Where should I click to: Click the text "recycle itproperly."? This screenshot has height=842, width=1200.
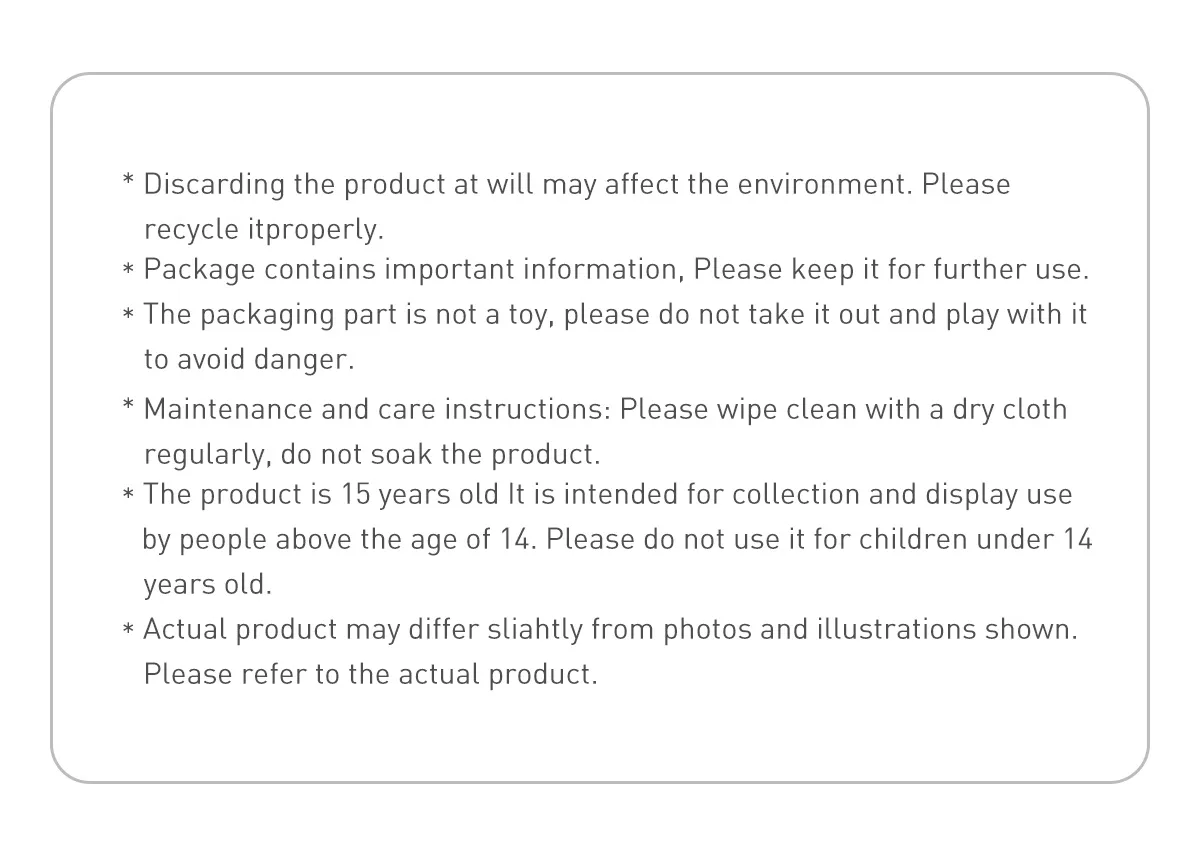[x=264, y=230]
